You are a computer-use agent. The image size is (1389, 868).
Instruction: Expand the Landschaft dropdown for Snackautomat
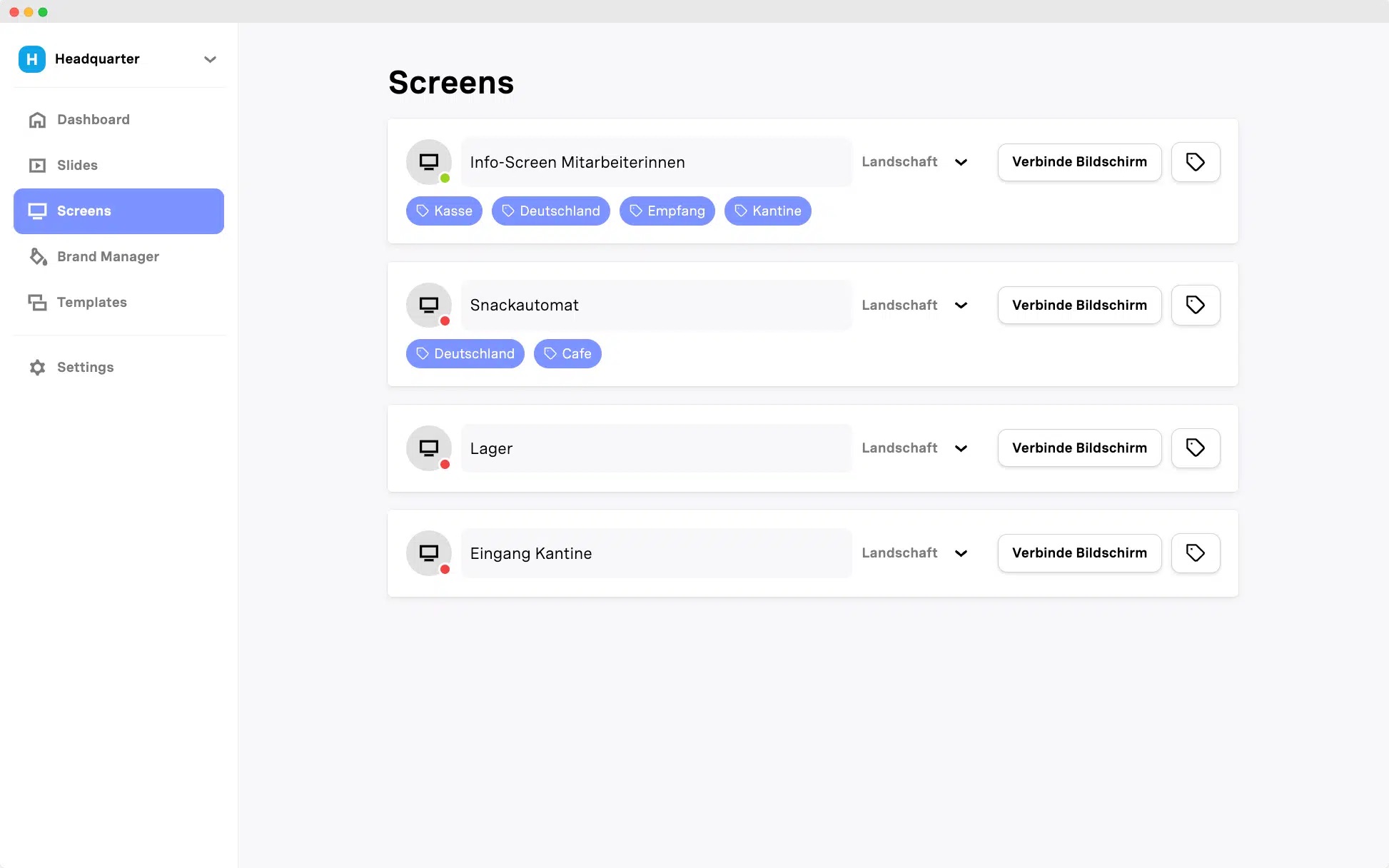(x=961, y=305)
